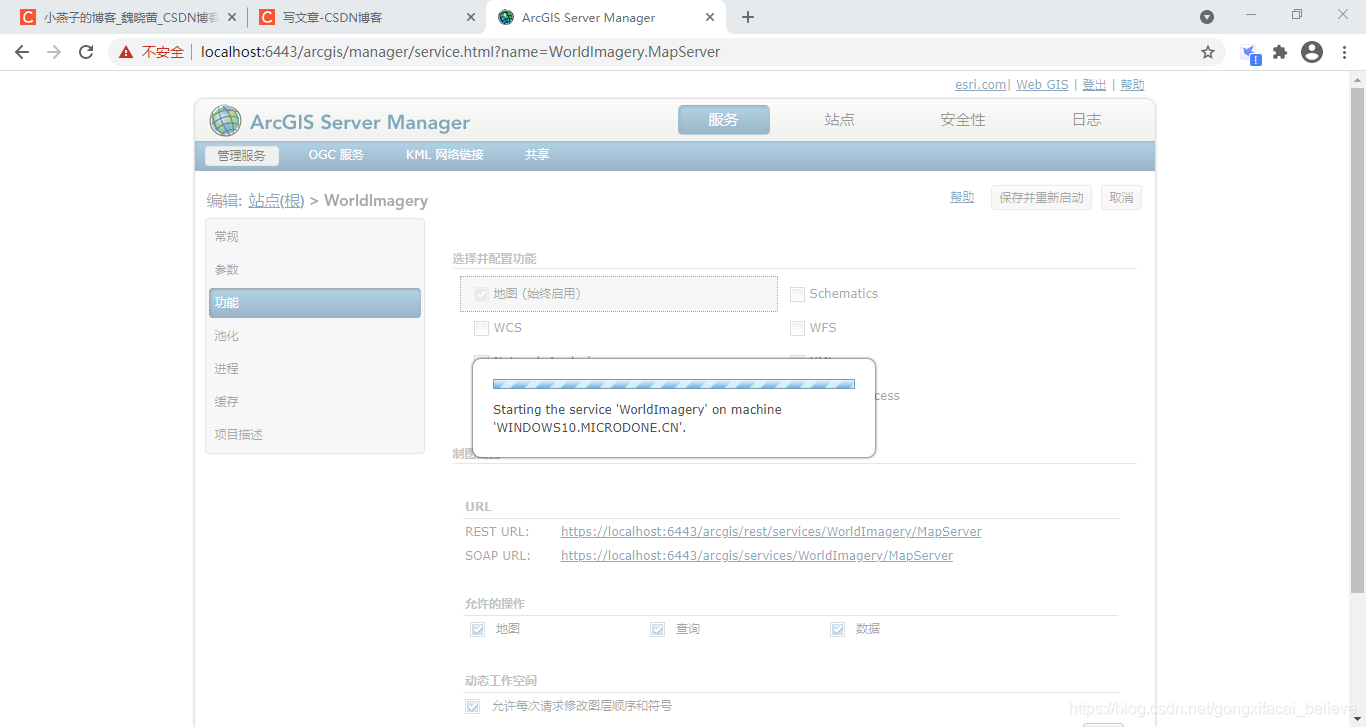Click the browser forward arrow

pos(54,52)
